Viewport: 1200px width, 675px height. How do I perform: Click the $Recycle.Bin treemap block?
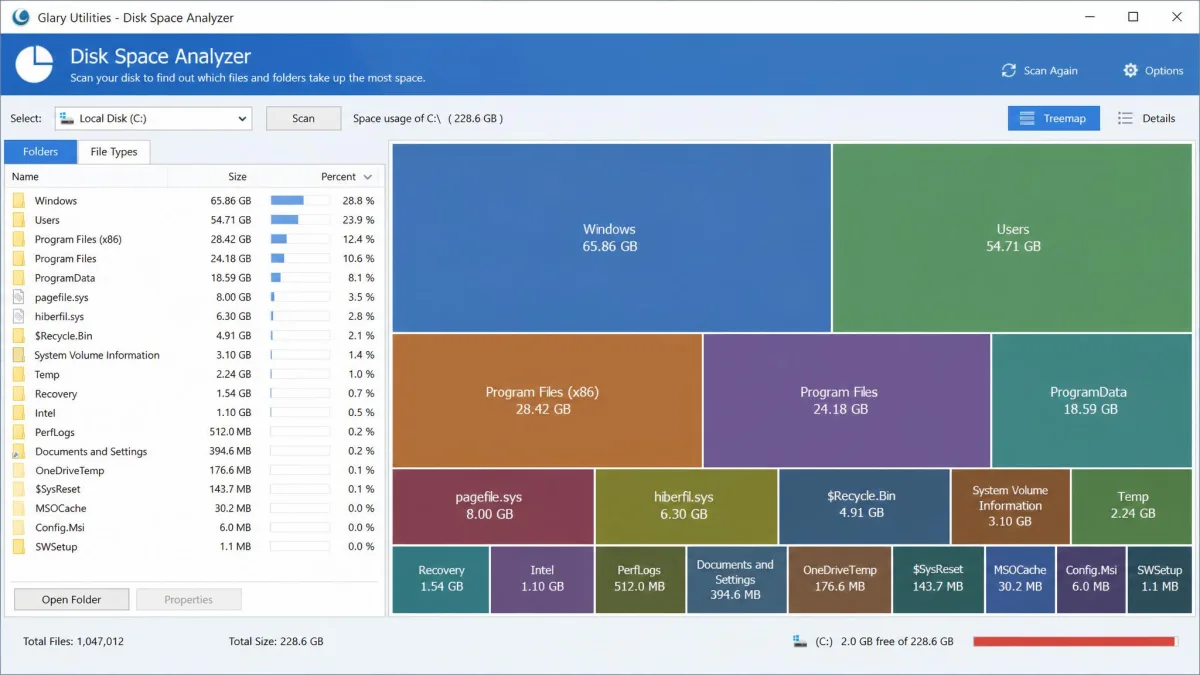[864, 506]
